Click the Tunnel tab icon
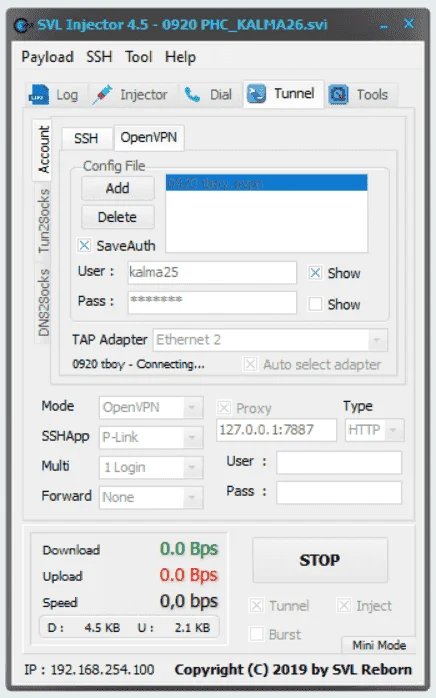Viewport: 436px width, 698px height. 257,93
